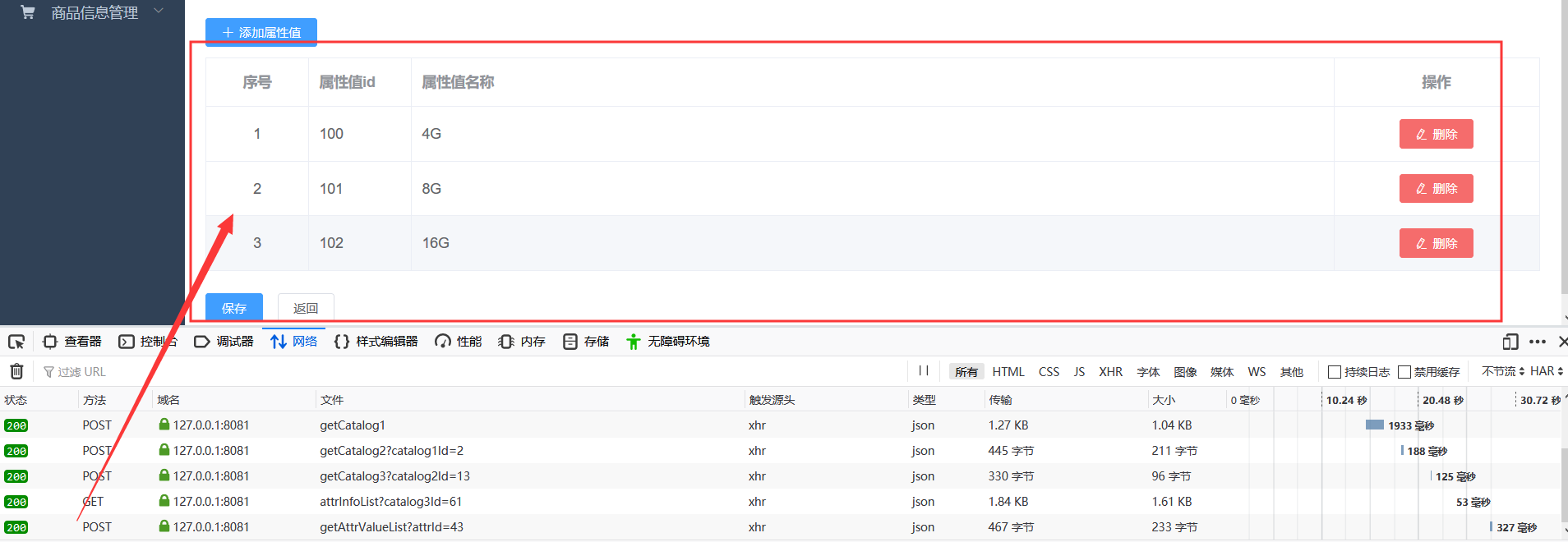The width and height of the screenshot is (1568, 542).
Task: Filter requests by 字体
Action: [x=1148, y=372]
